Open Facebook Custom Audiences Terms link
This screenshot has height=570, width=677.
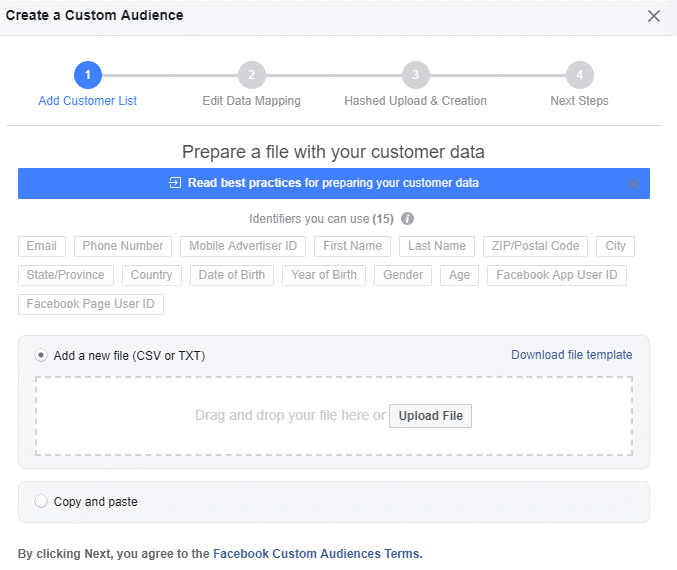pyautogui.click(x=318, y=554)
